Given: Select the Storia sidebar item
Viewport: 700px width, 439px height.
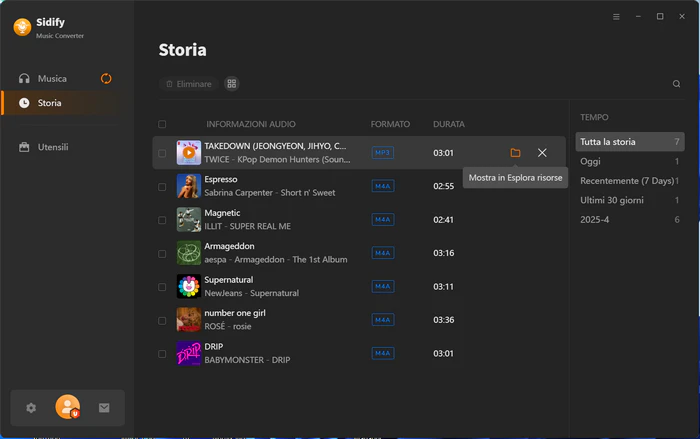Looking at the screenshot, I should [x=60, y=103].
